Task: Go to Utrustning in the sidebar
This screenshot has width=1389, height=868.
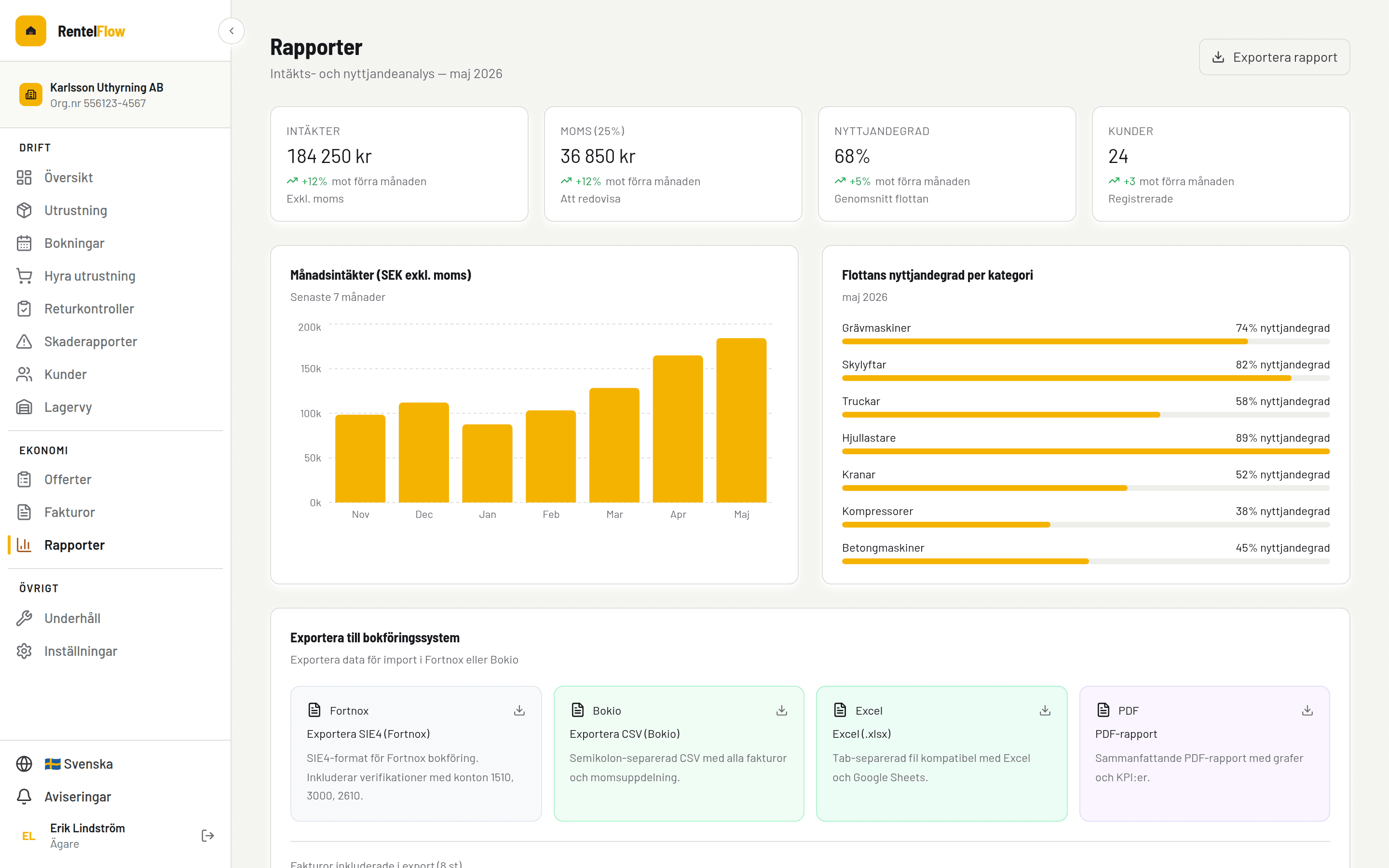Action: [x=115, y=210]
